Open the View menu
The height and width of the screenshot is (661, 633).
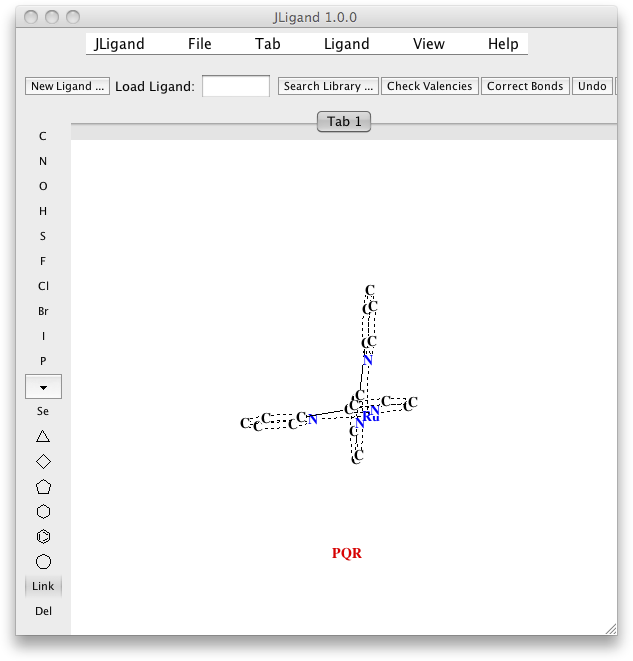pyautogui.click(x=429, y=44)
